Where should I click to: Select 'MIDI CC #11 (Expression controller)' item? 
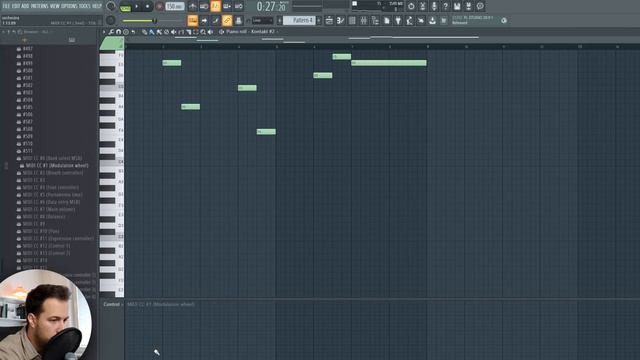click(58, 238)
